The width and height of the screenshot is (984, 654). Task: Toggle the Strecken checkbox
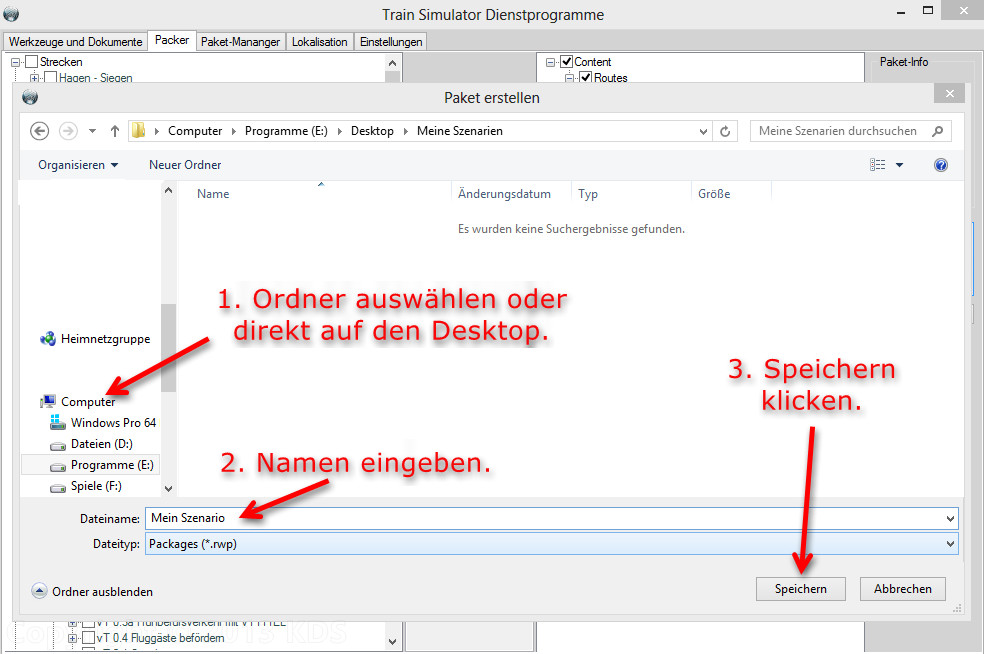point(32,62)
